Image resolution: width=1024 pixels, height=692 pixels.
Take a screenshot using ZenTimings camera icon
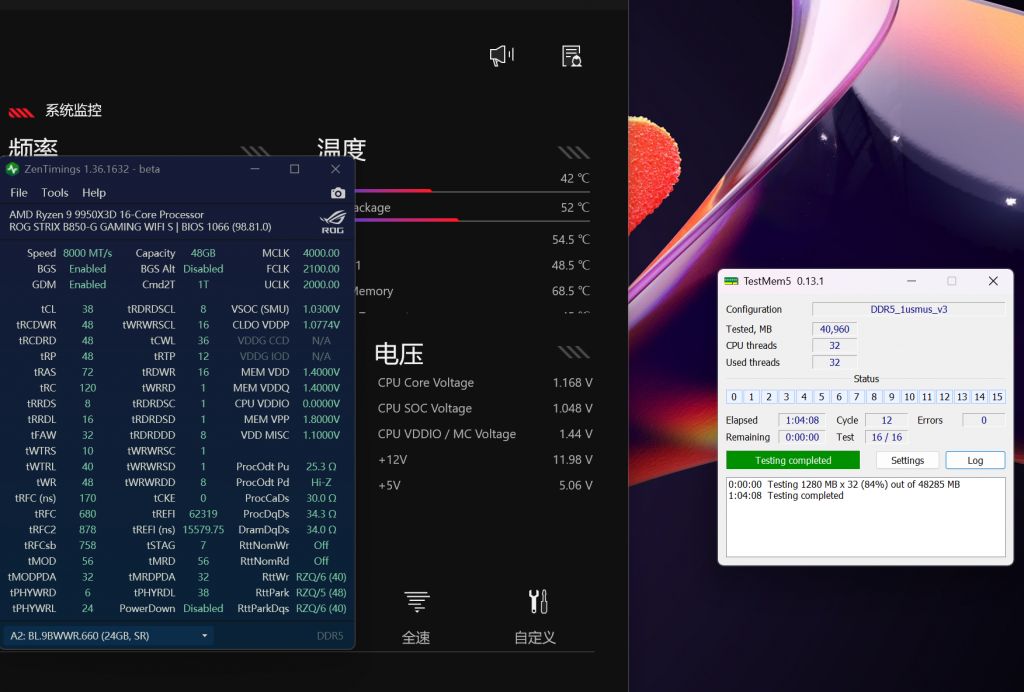(338, 193)
